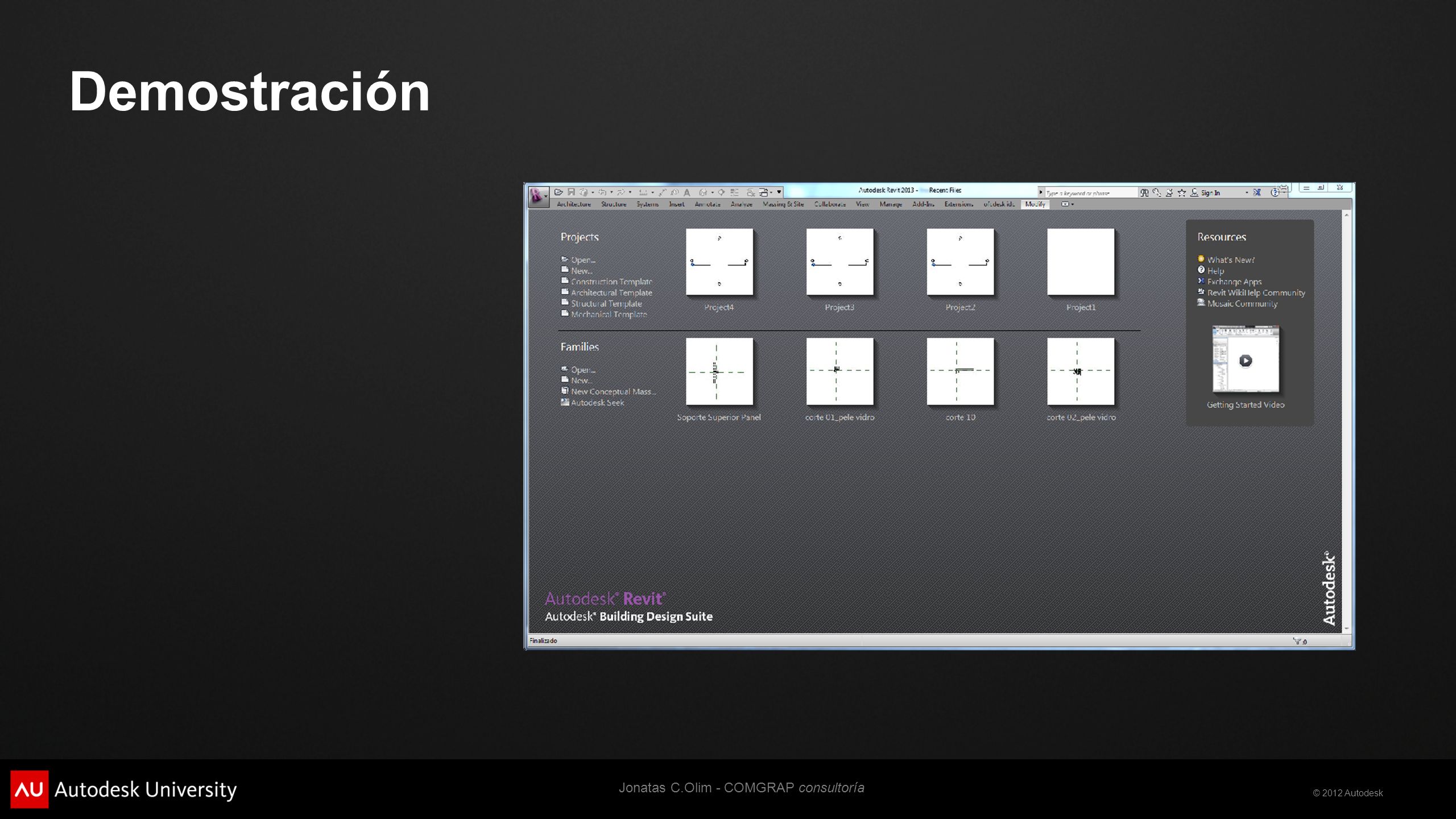Screen dimensions: 1456x819
Task: Click Open under Projects
Action: (x=583, y=260)
